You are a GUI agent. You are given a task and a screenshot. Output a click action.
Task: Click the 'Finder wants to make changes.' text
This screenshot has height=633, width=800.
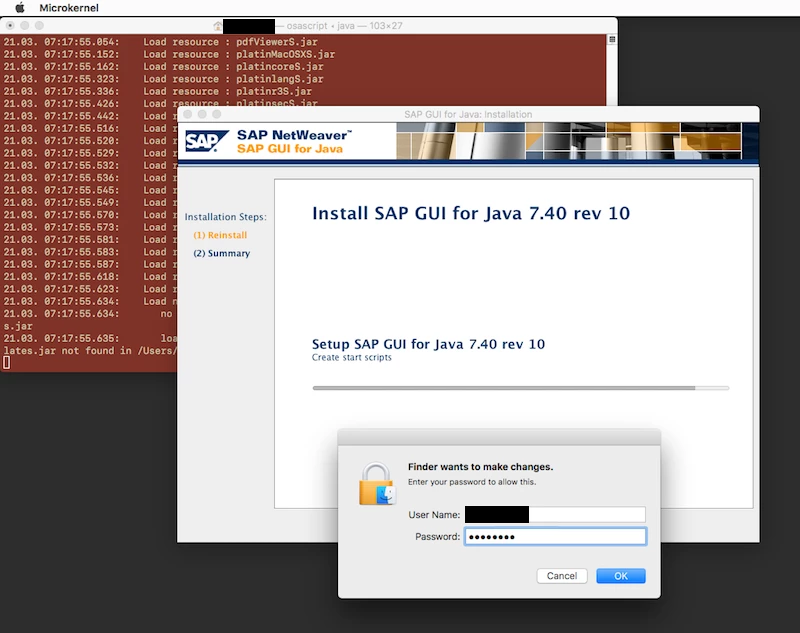pyautogui.click(x=480, y=467)
